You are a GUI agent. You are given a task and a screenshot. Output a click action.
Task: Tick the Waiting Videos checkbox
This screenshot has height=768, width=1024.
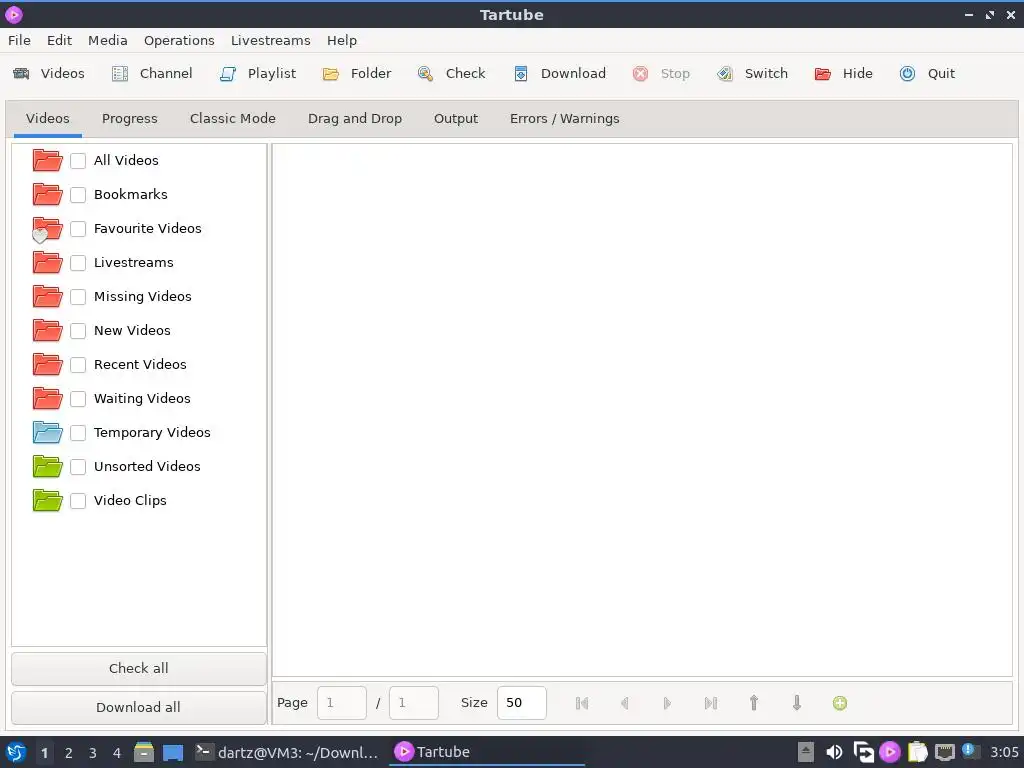pyautogui.click(x=78, y=398)
